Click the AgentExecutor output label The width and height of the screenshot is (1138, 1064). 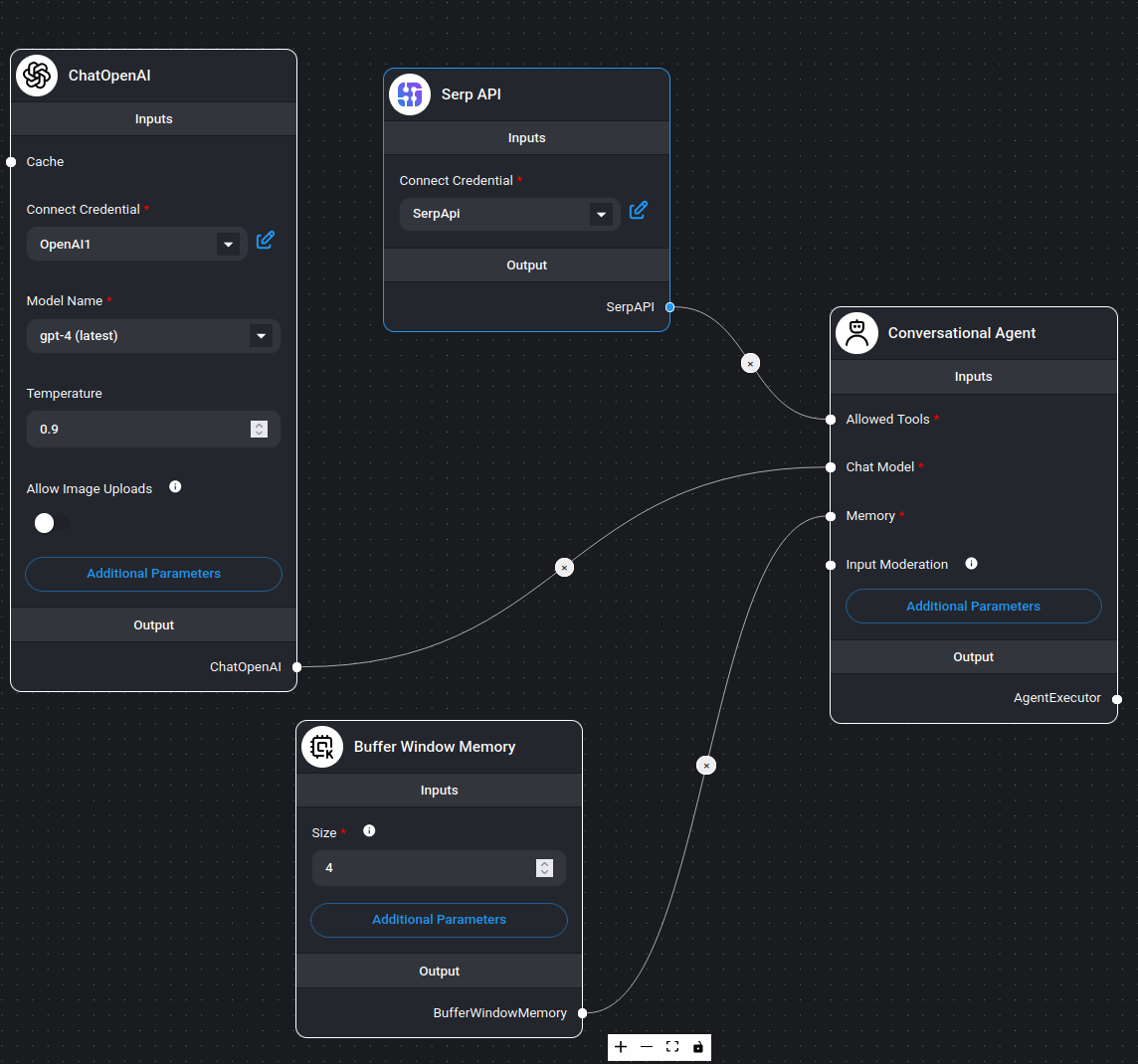pos(1056,698)
